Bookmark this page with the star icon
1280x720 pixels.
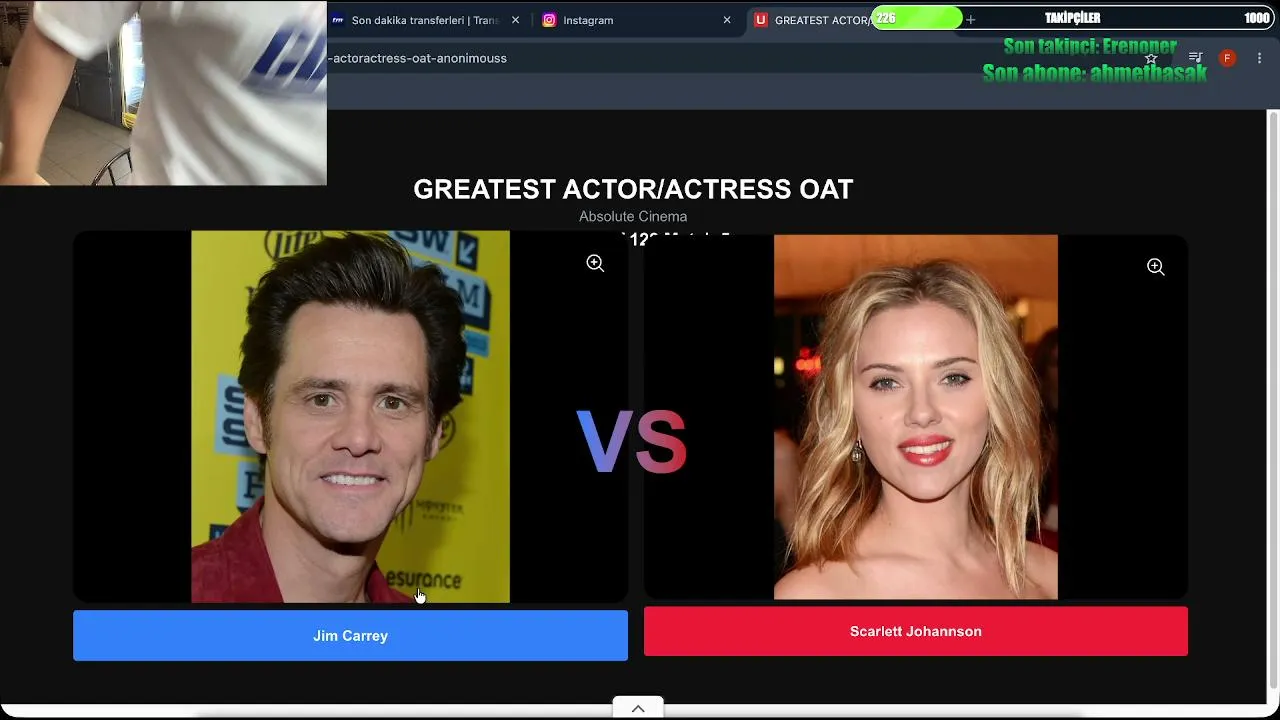1151,59
